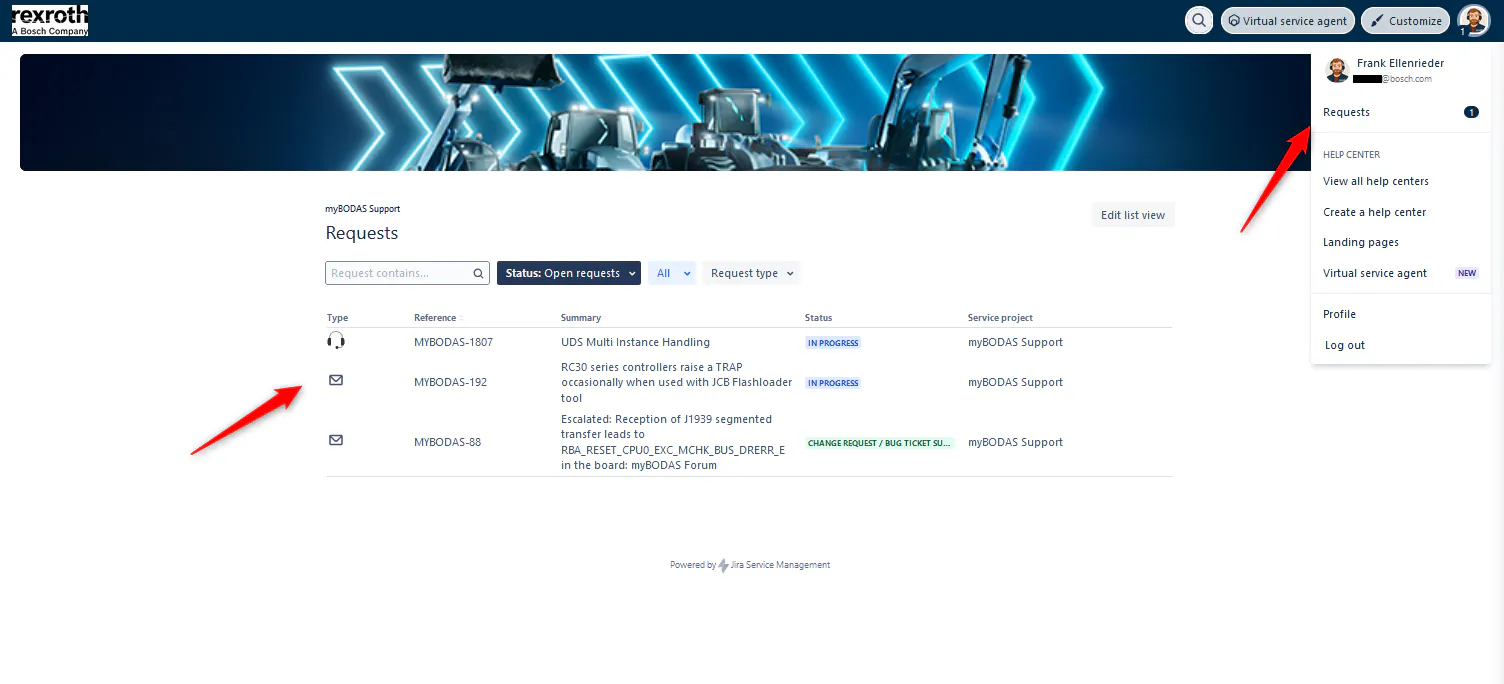Screen dimensions: 1504x684
Task: Click the Customize button in header
Action: click(x=1406, y=20)
